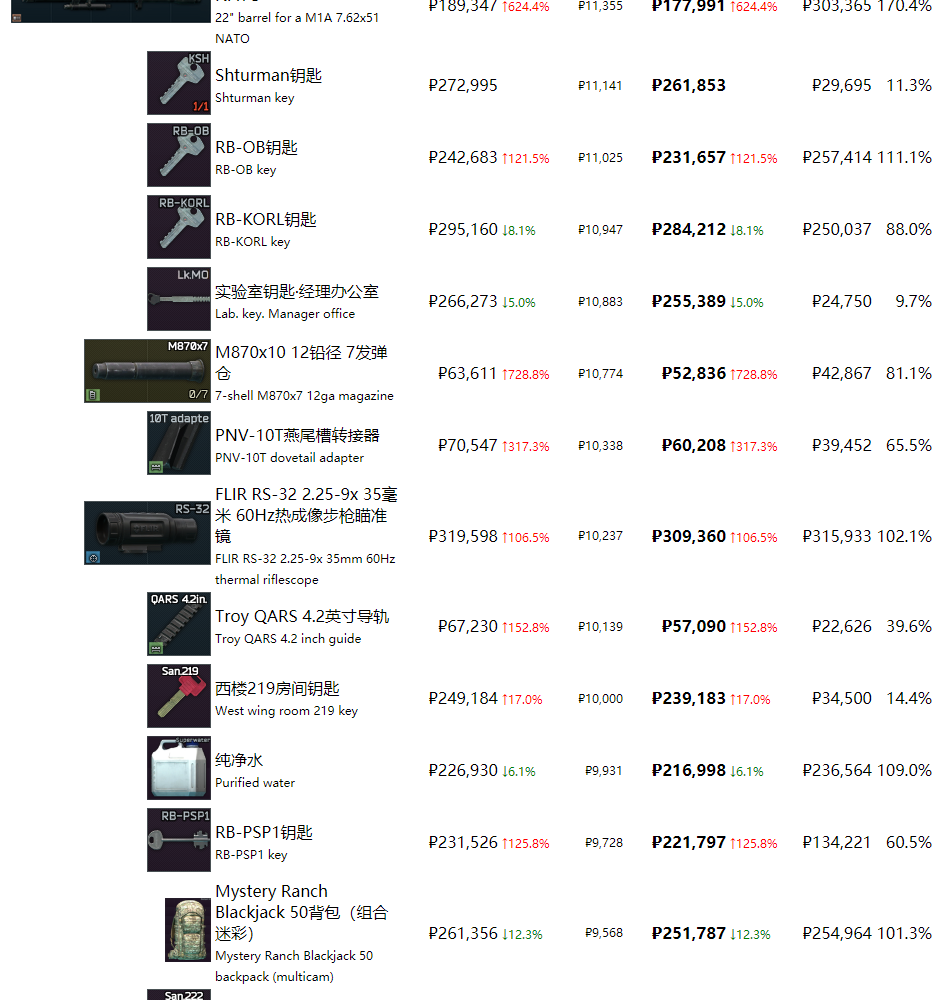The width and height of the screenshot is (939, 1000).
Task: Select the ₽216,998 Purified water net value
Action: [x=689, y=771]
